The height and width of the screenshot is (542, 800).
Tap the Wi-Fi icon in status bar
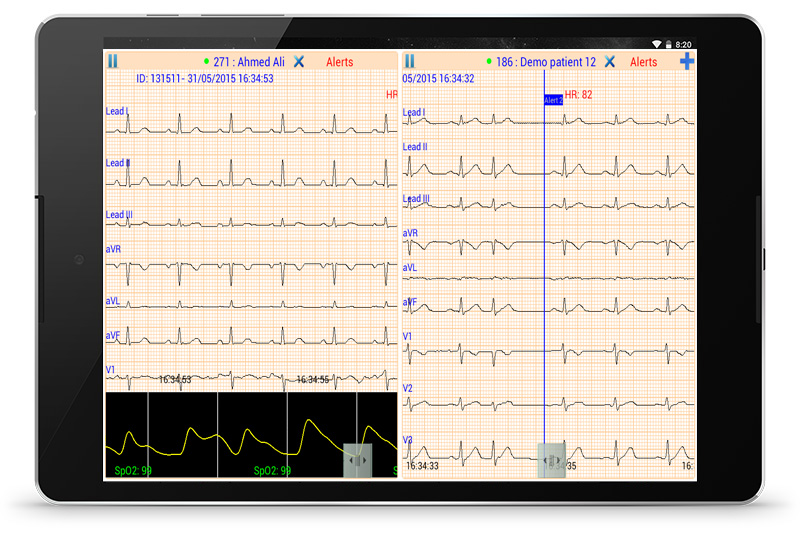pyautogui.click(x=656, y=44)
